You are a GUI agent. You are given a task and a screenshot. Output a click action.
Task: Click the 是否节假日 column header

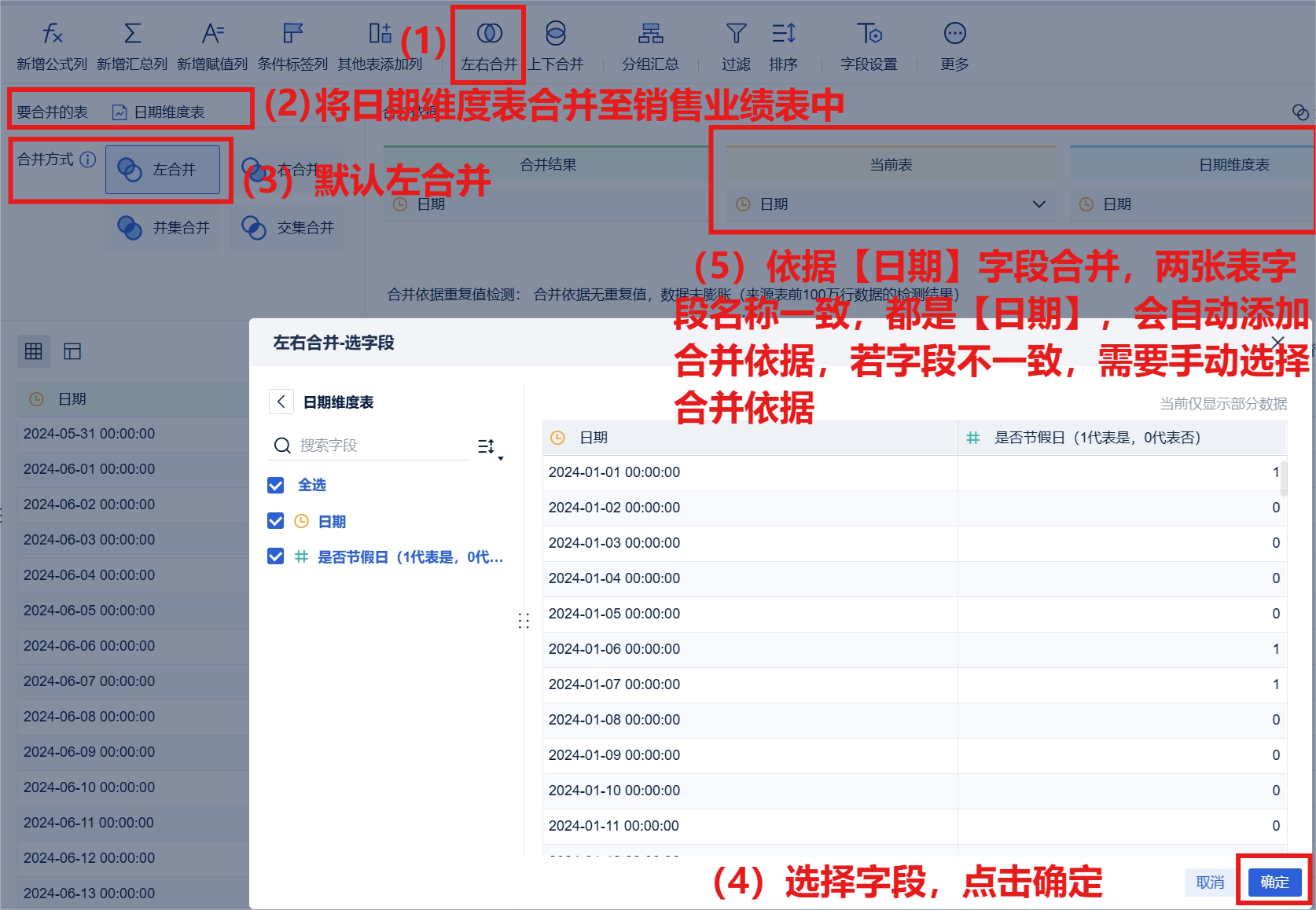[x=1123, y=438]
